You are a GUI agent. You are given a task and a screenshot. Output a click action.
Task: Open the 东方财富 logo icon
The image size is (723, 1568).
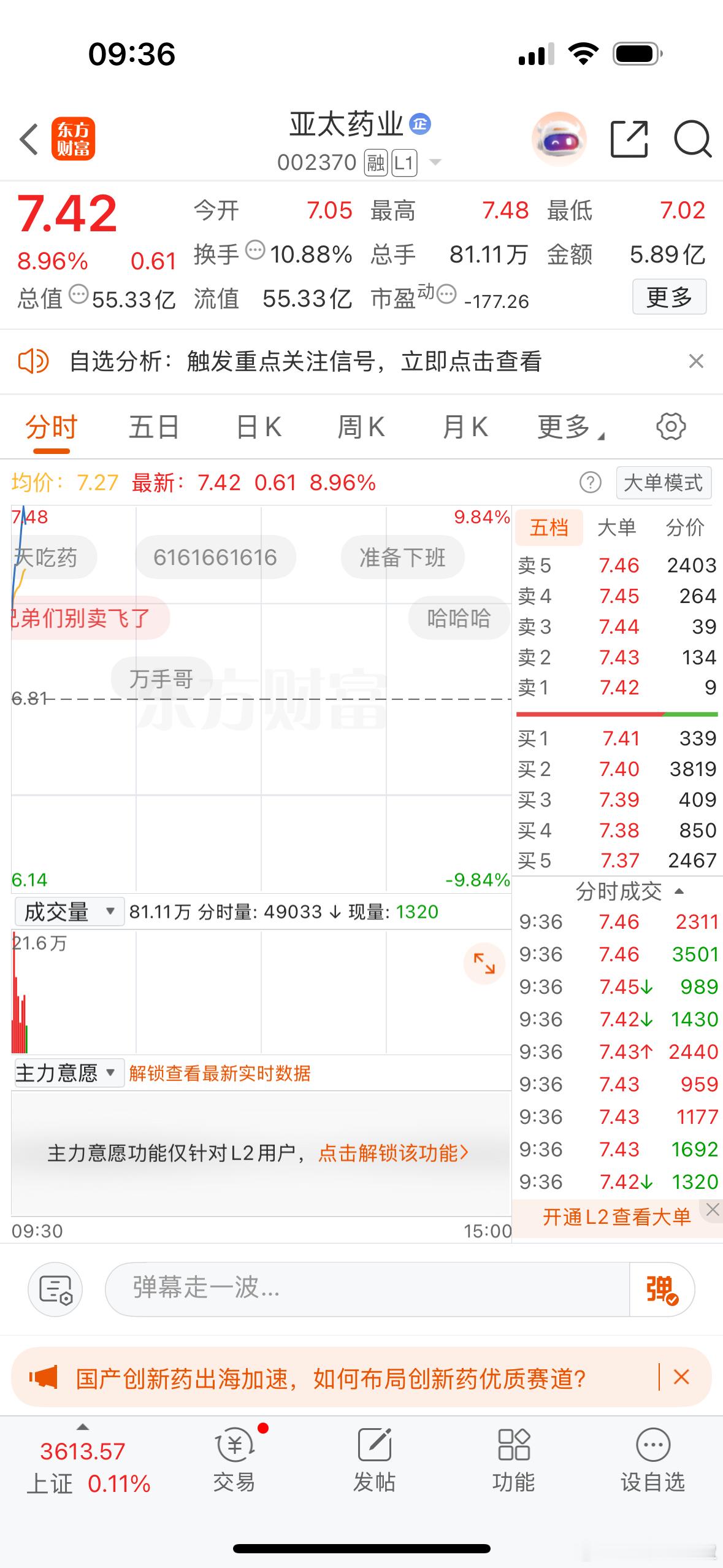73,139
